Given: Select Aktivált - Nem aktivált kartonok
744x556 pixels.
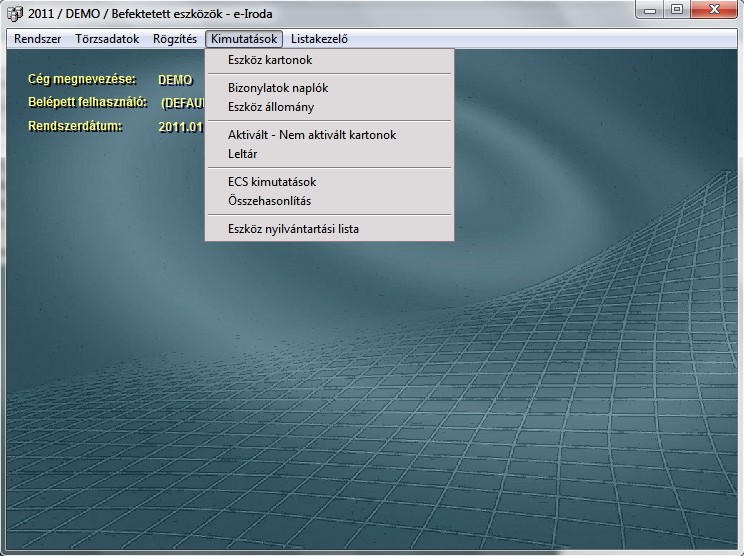Looking at the screenshot, I should [312, 135].
